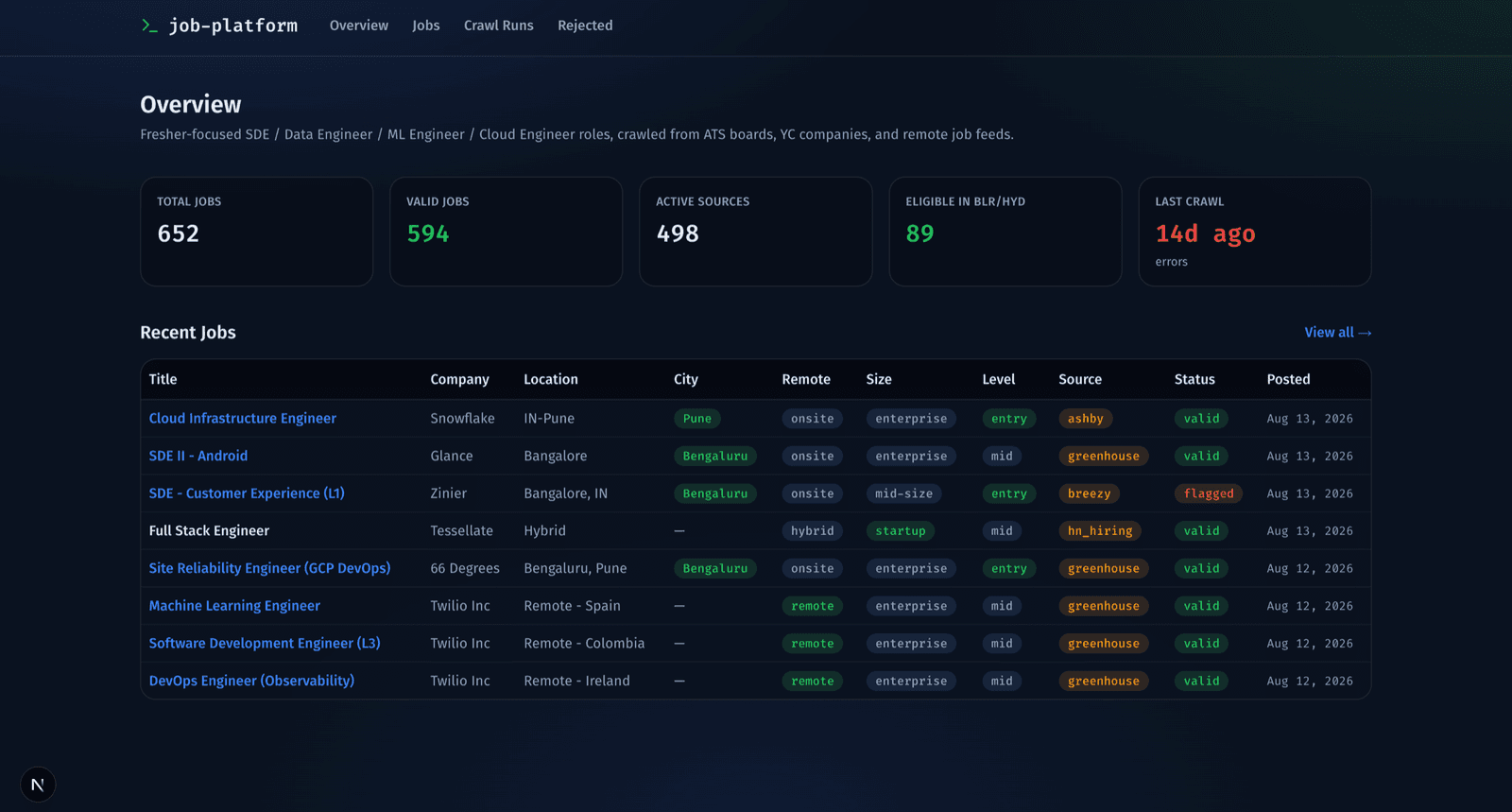Click the green Pune city badge
The image size is (1512, 812).
[697, 419]
